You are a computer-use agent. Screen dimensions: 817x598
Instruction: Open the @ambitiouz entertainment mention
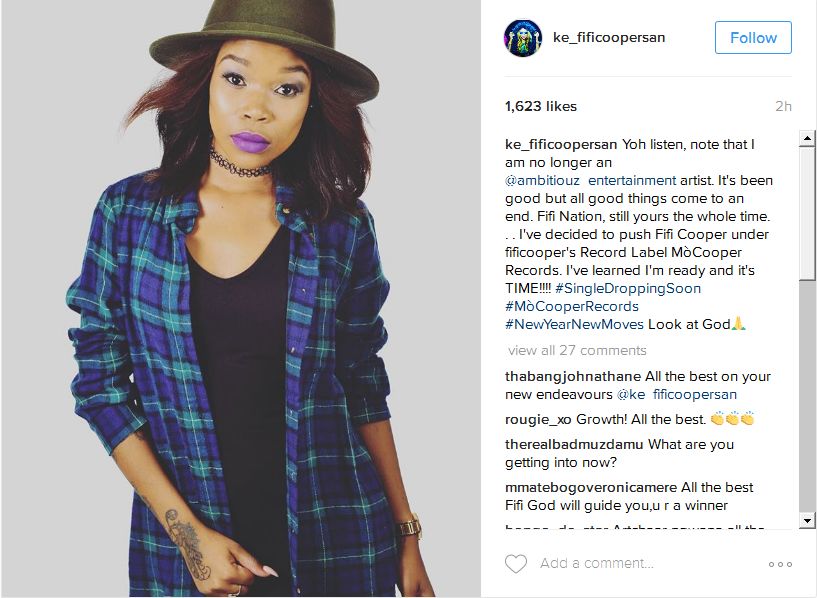(590, 180)
